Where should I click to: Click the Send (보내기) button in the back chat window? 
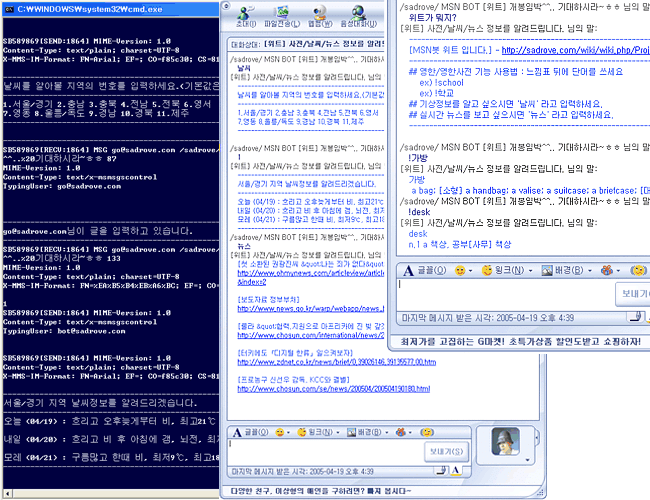pos(446,451)
